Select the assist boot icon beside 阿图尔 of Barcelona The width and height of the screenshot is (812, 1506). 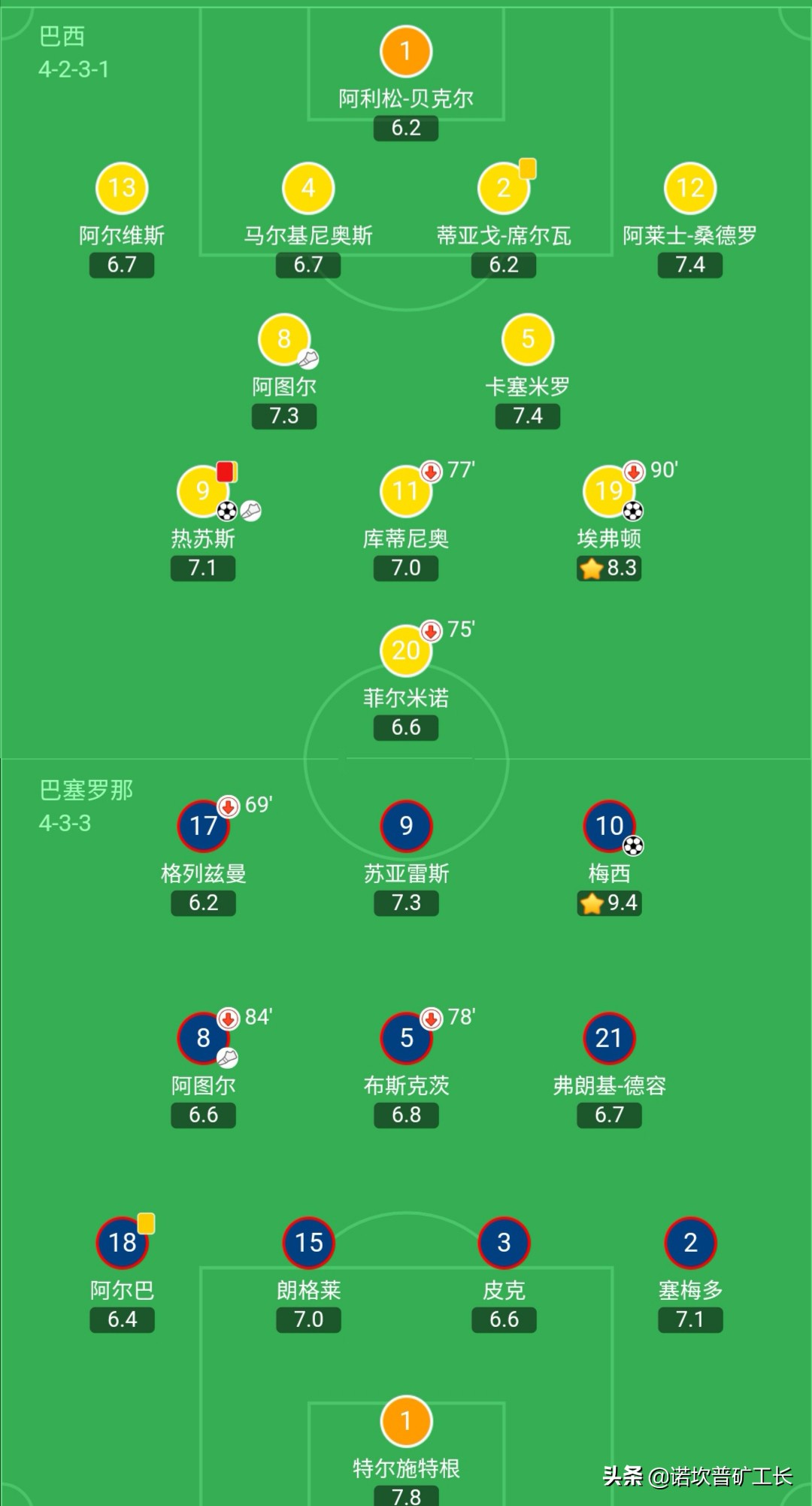228,1060
